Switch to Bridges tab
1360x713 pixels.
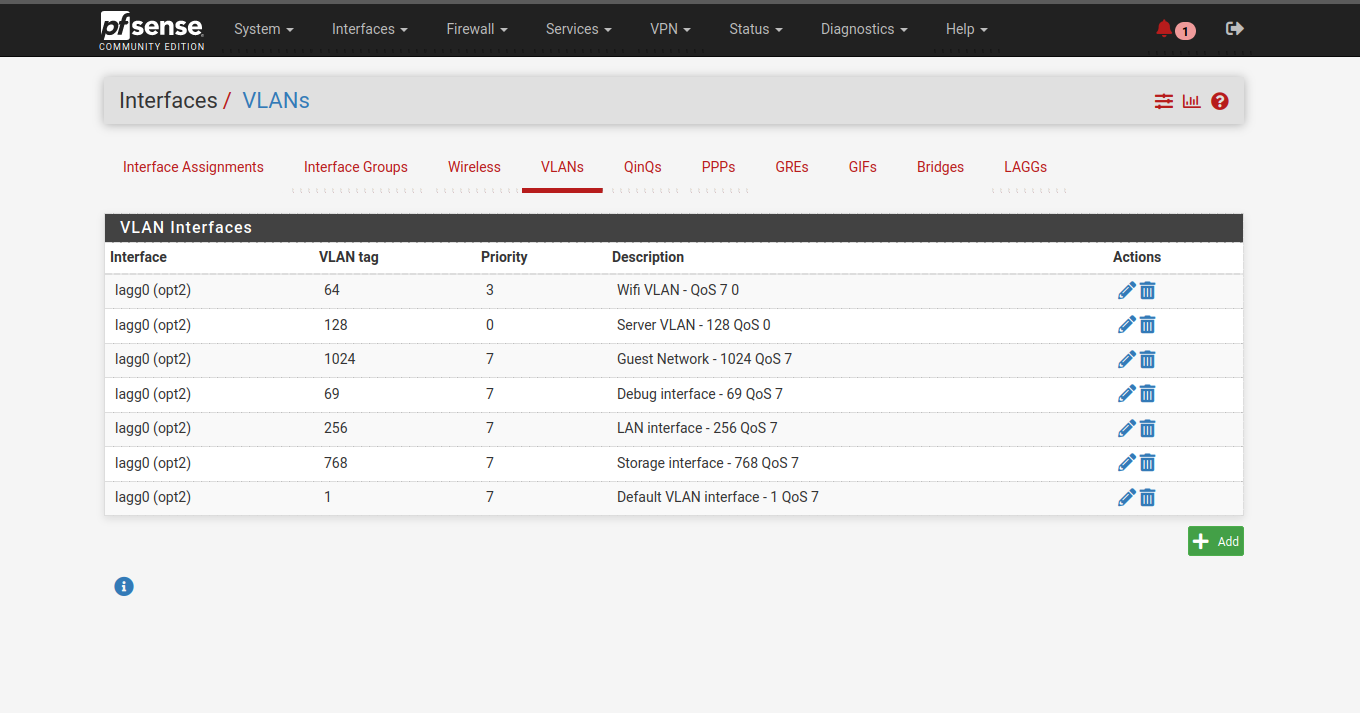click(x=940, y=167)
